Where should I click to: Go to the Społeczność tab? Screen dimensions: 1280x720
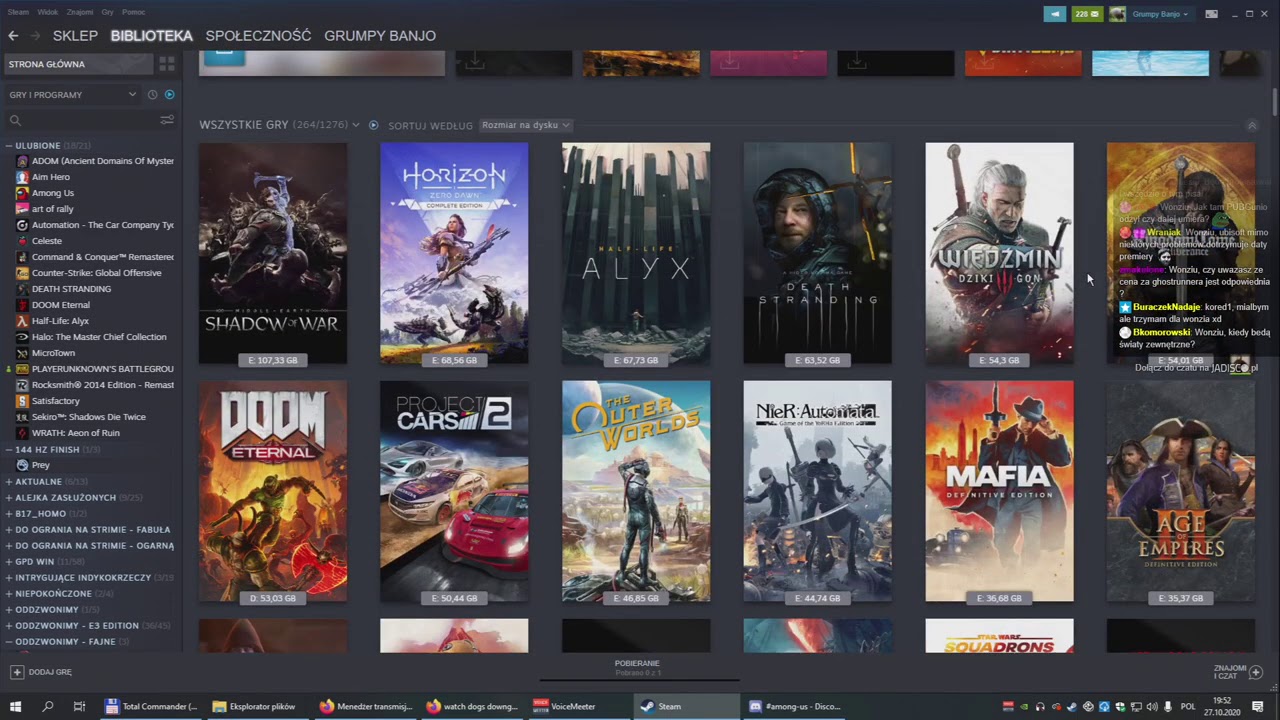point(258,35)
